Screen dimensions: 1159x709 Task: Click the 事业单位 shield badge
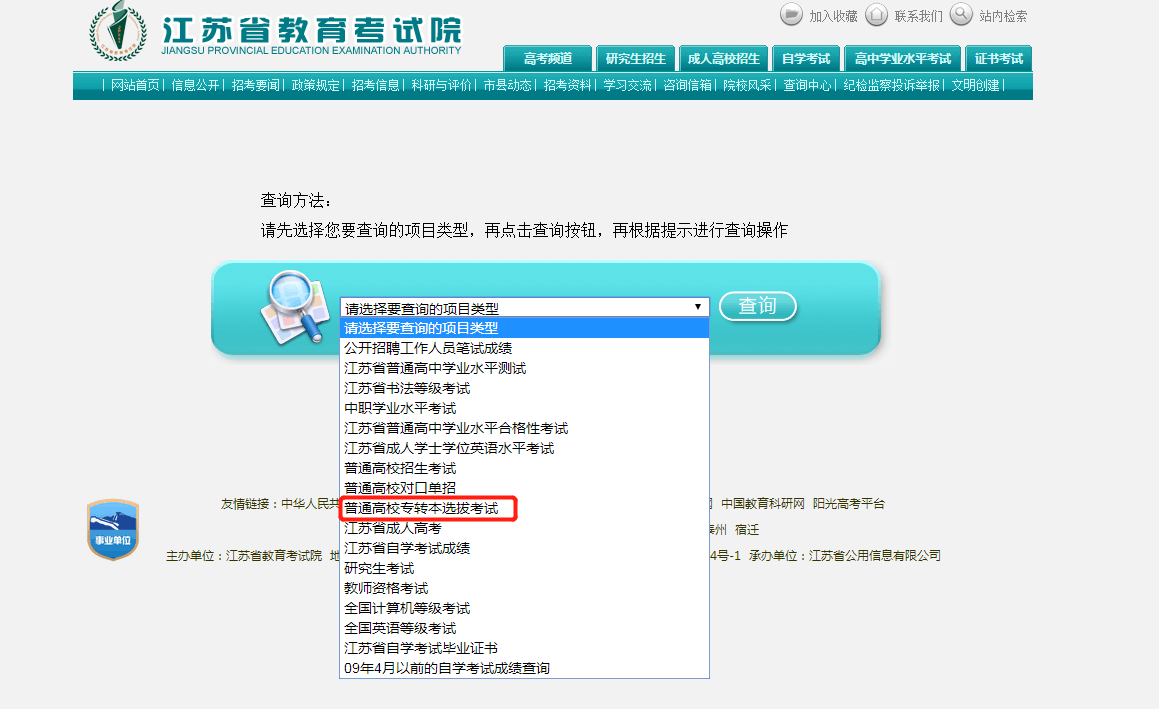113,529
